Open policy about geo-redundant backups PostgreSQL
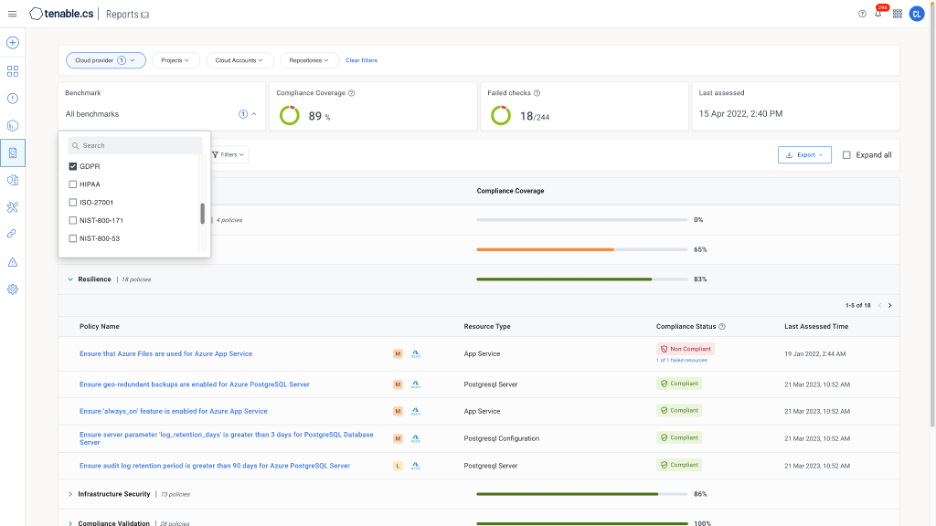Image resolution: width=936 pixels, height=526 pixels. 195,384
